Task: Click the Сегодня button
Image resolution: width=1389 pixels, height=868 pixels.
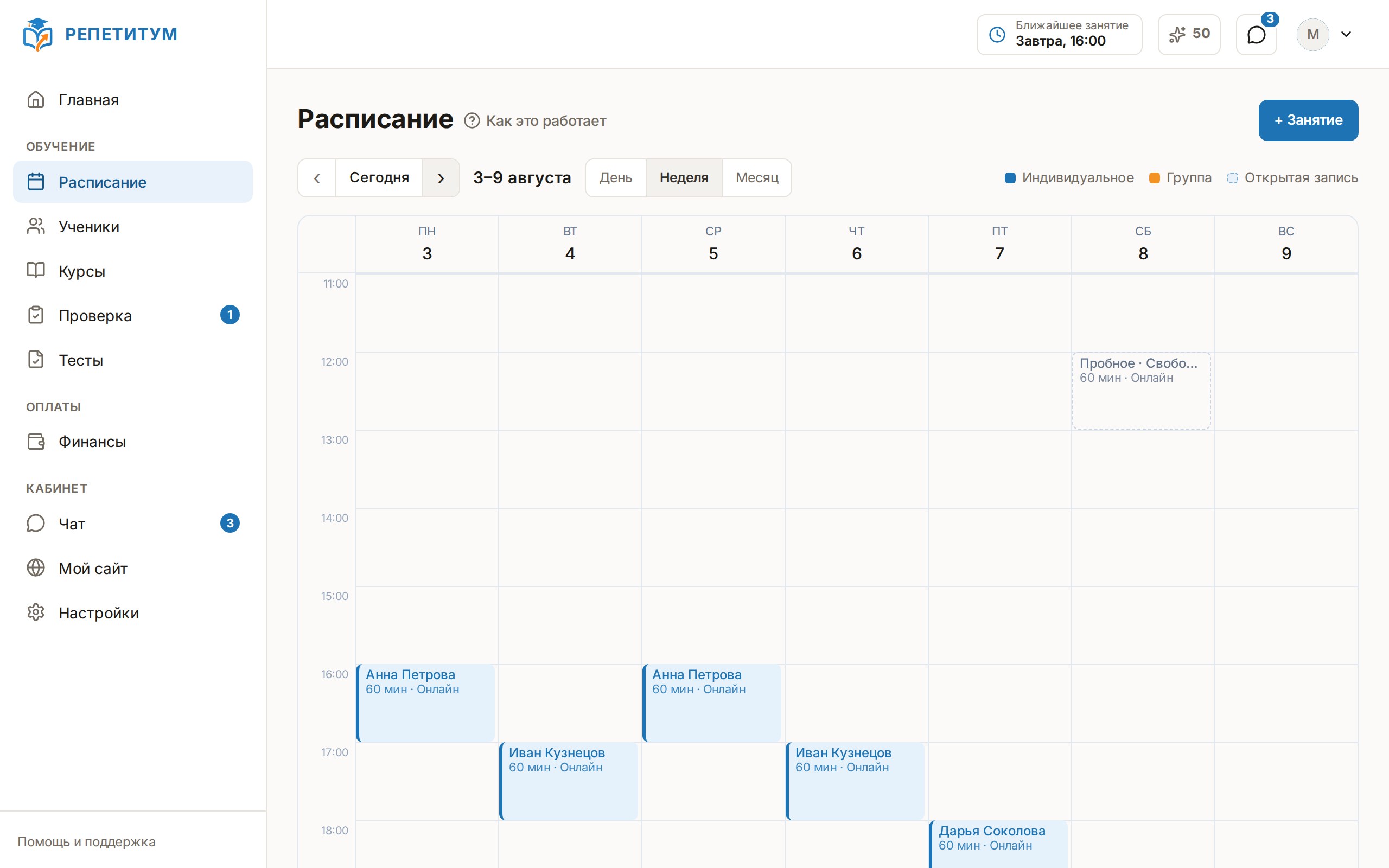Action: click(379, 178)
